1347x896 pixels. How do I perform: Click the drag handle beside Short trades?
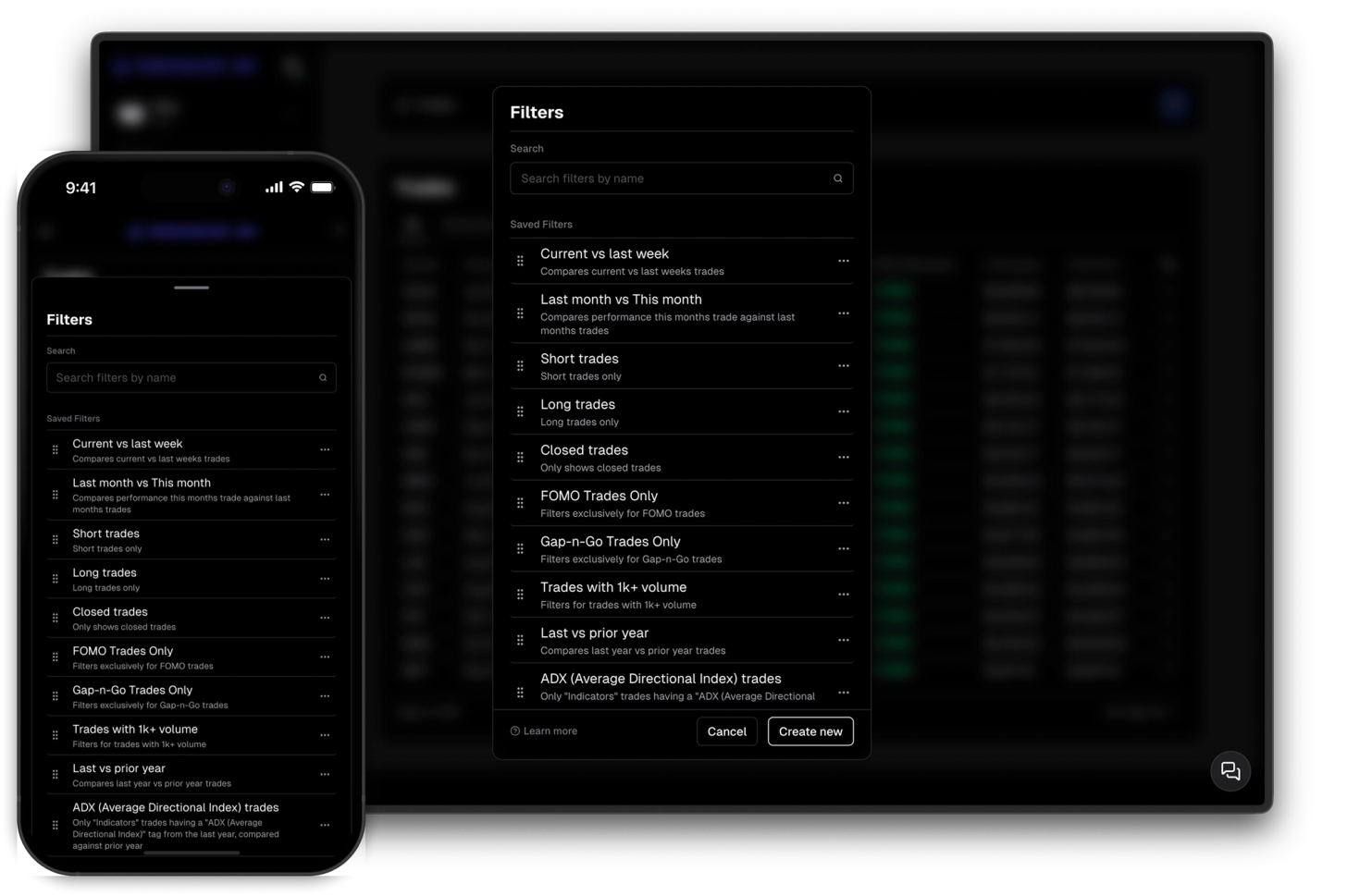520,365
